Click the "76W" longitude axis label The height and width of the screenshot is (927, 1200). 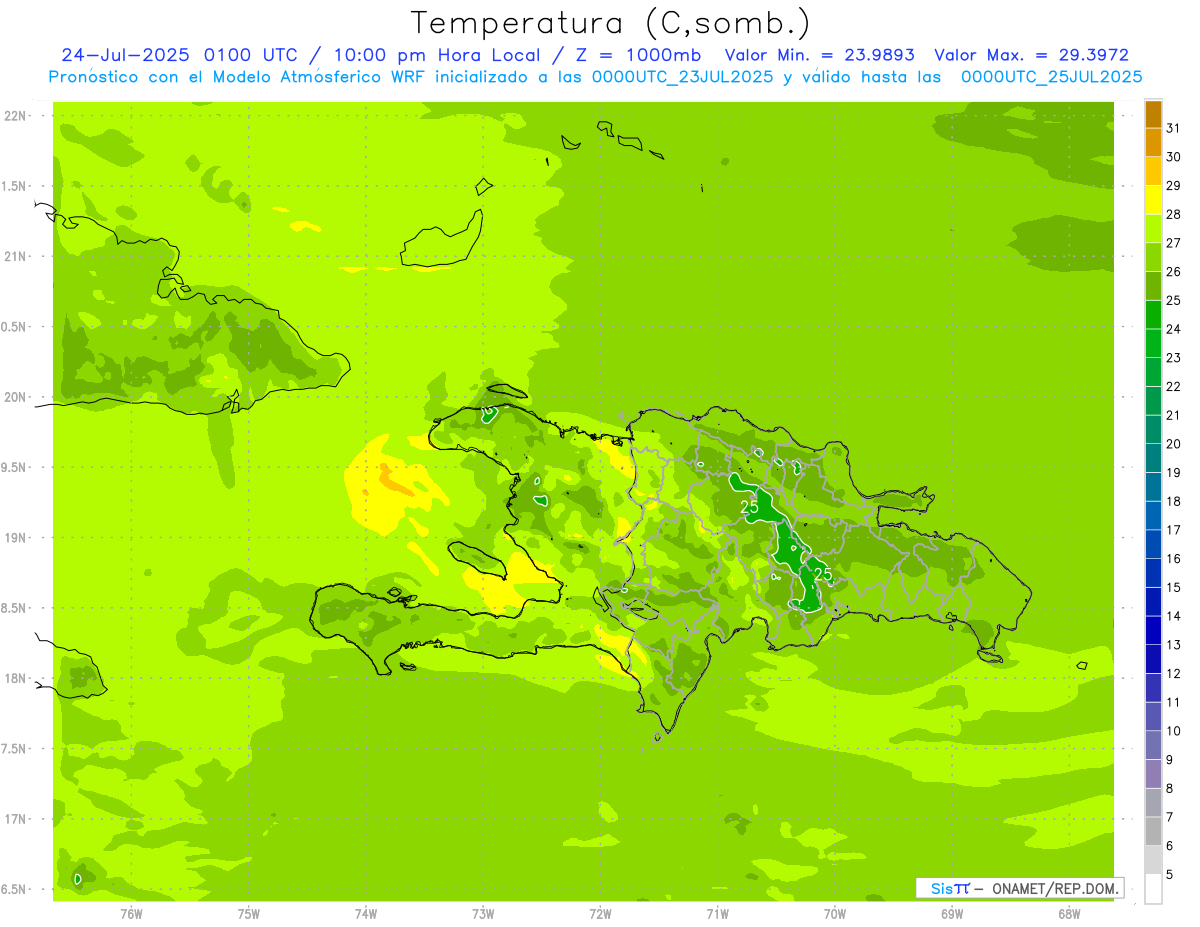(131, 913)
